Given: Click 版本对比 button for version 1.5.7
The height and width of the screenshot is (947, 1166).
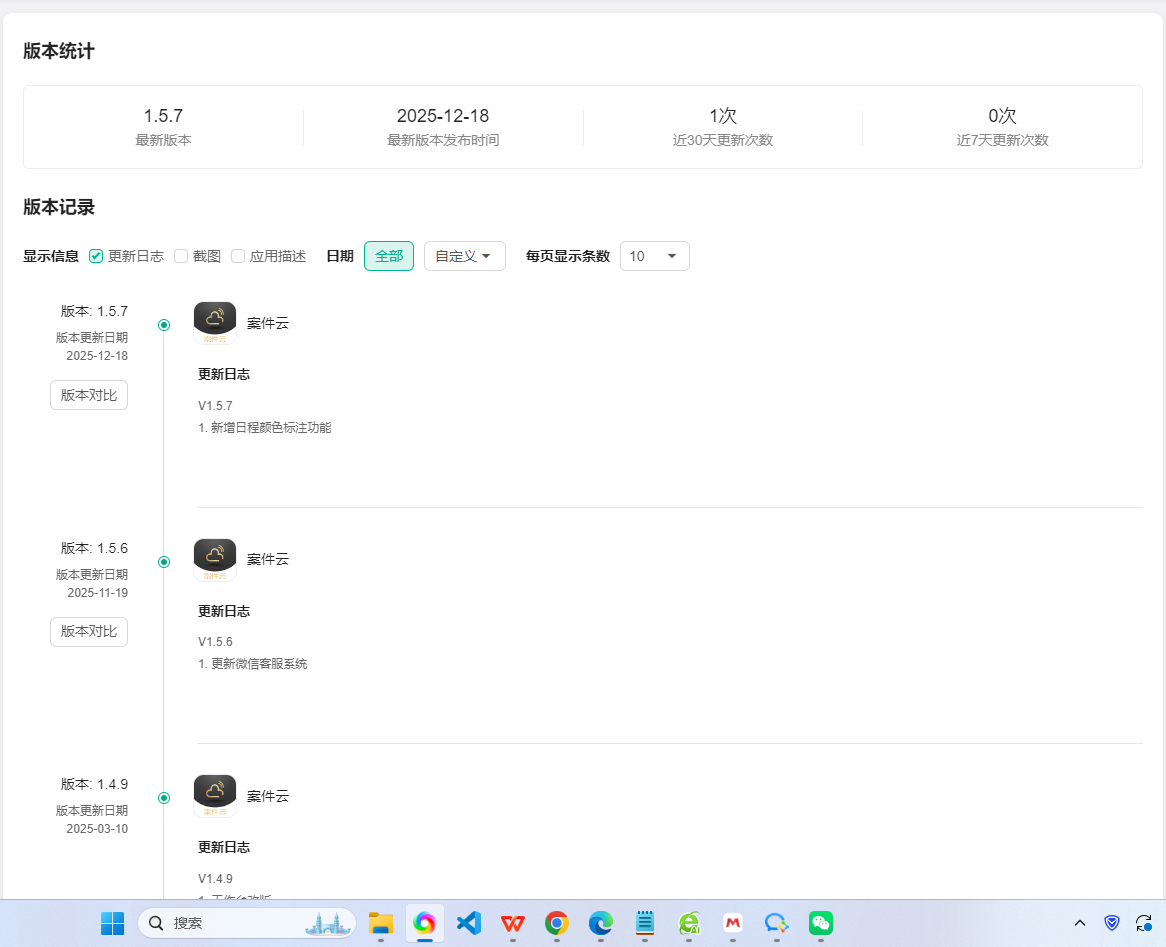Looking at the screenshot, I should click(x=89, y=395).
